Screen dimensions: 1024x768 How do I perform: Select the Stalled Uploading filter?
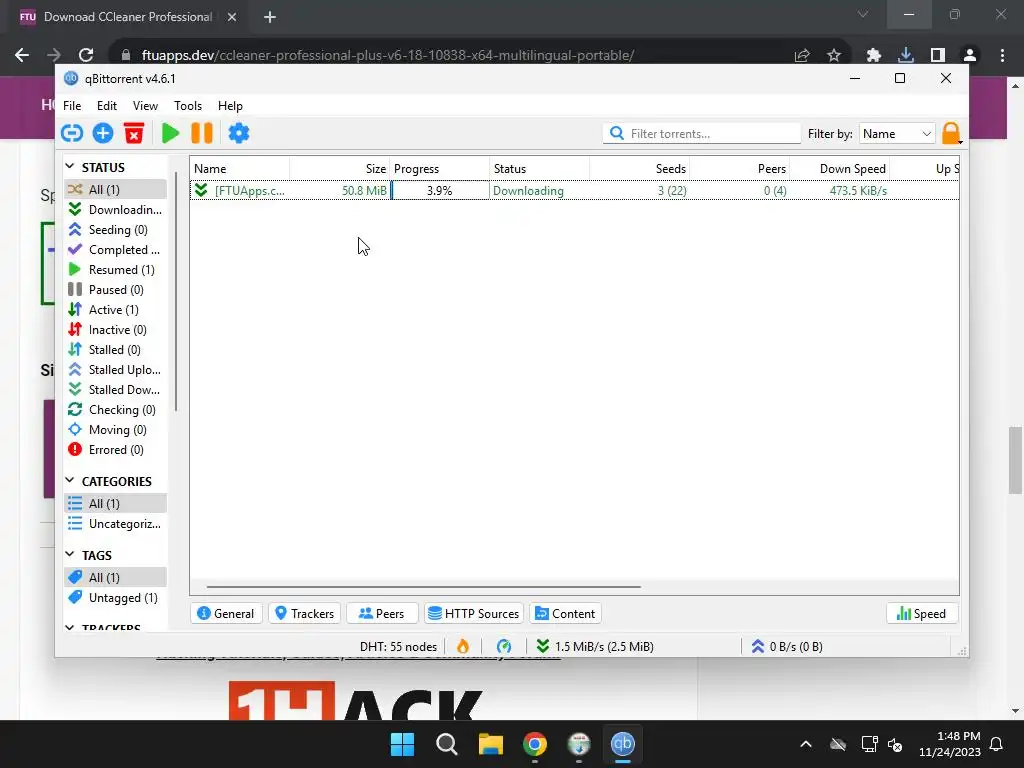pyautogui.click(x=116, y=370)
